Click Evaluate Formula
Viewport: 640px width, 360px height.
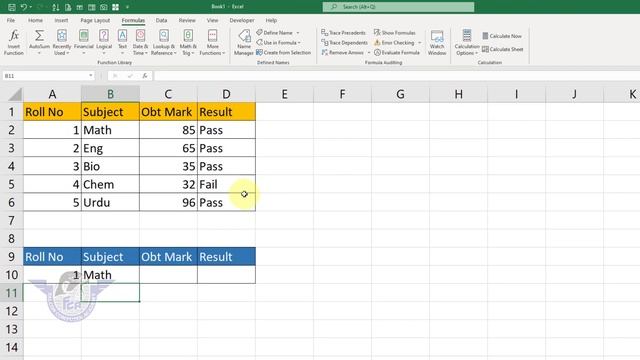[397, 53]
